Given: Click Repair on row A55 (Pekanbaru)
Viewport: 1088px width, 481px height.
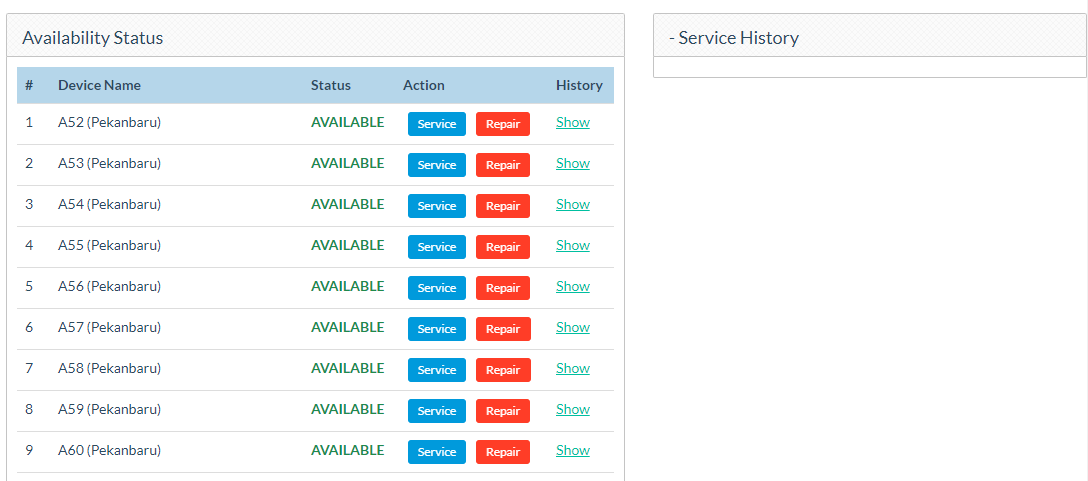Looking at the screenshot, I should pyautogui.click(x=502, y=247).
